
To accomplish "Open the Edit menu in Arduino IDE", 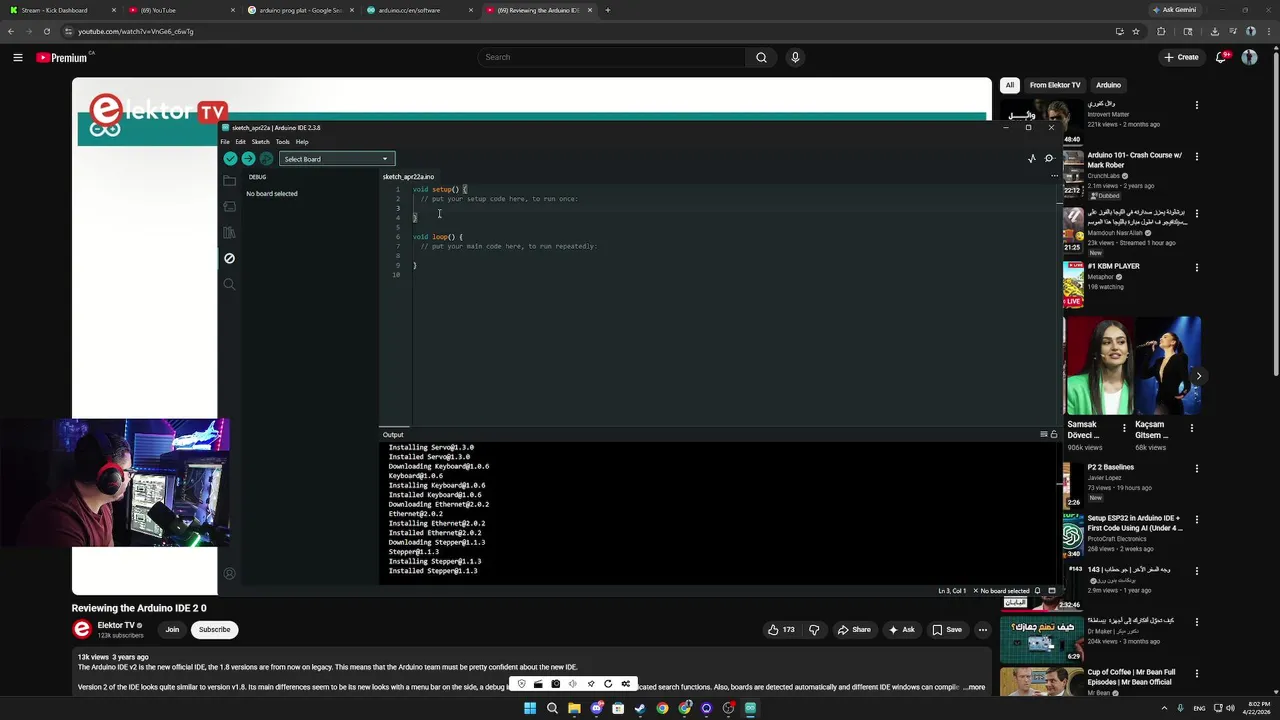I will [x=240, y=142].
